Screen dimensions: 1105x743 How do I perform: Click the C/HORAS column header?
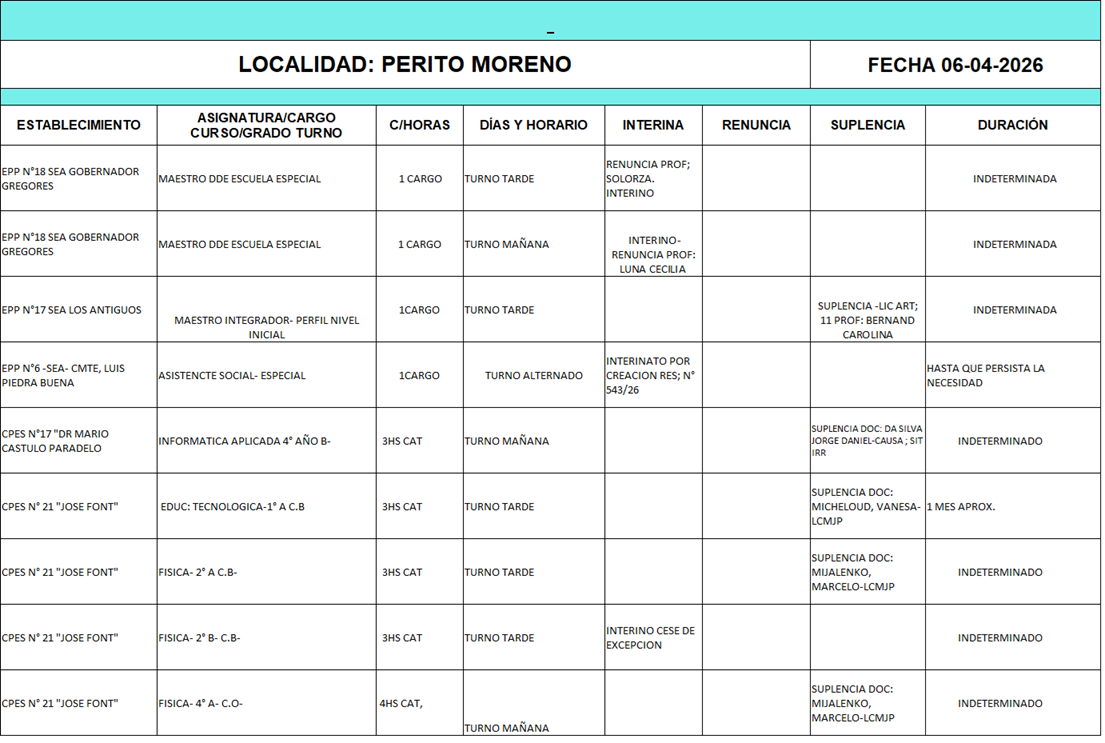419,125
